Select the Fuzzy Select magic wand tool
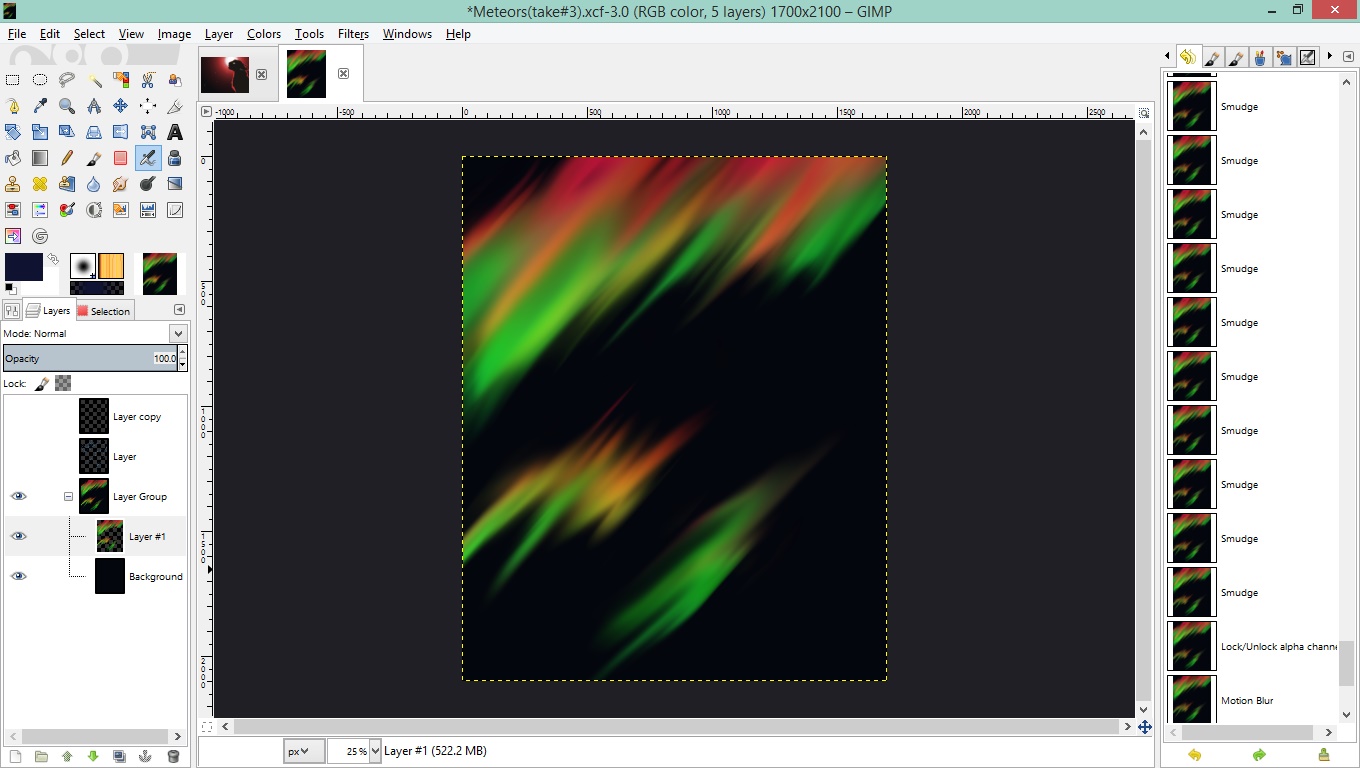 (94, 80)
